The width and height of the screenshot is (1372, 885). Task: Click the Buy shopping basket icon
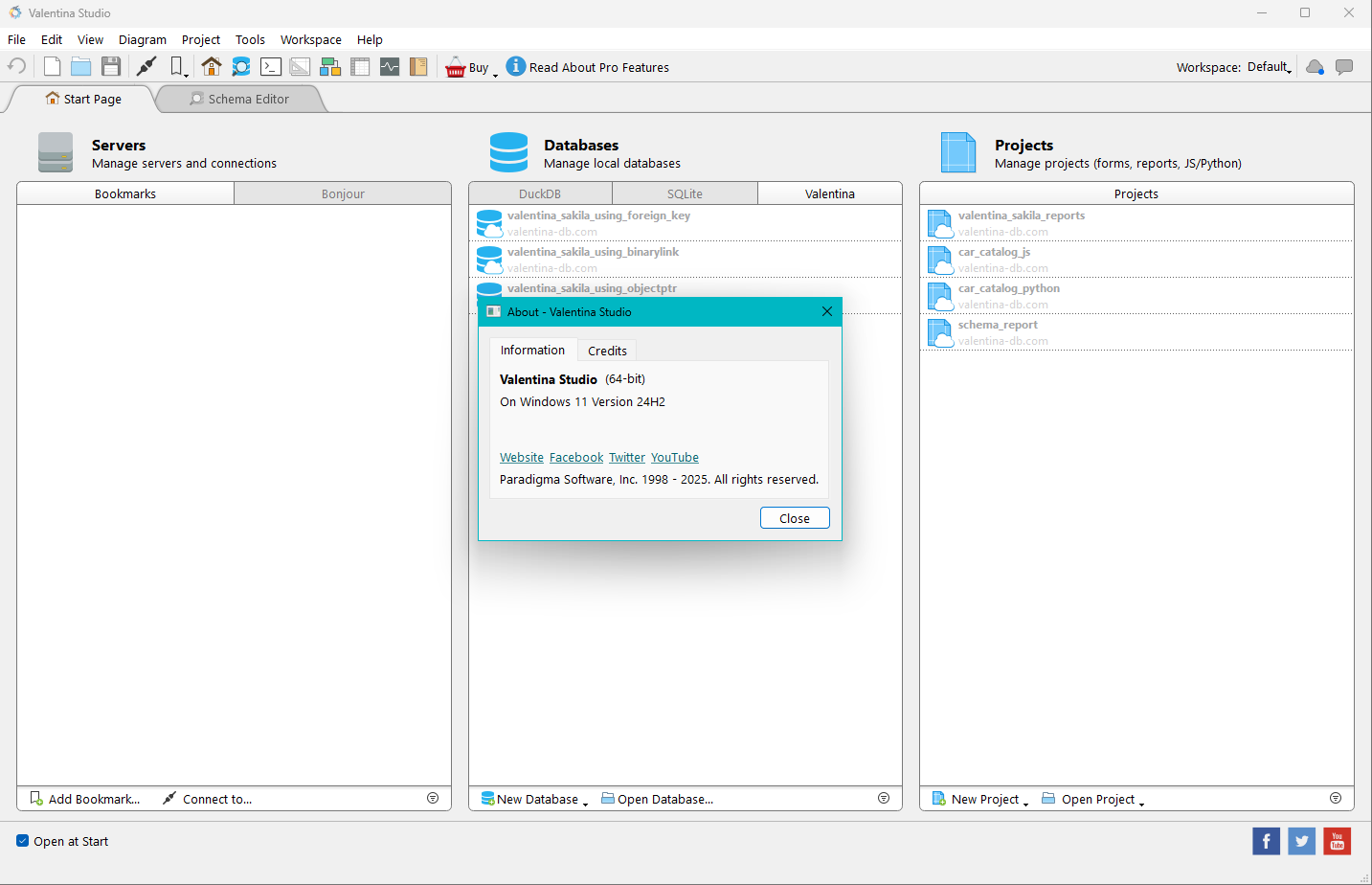tap(456, 67)
